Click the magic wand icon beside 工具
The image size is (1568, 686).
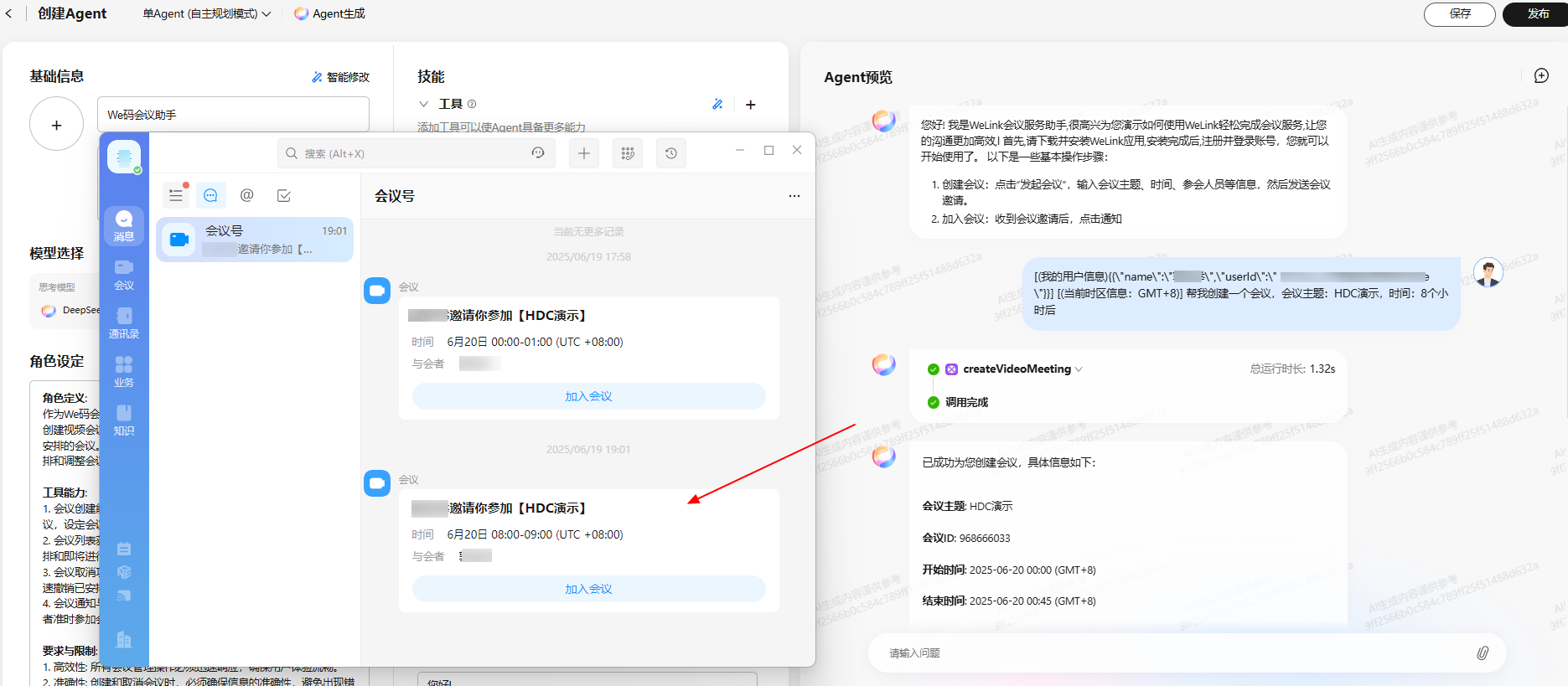tap(717, 105)
